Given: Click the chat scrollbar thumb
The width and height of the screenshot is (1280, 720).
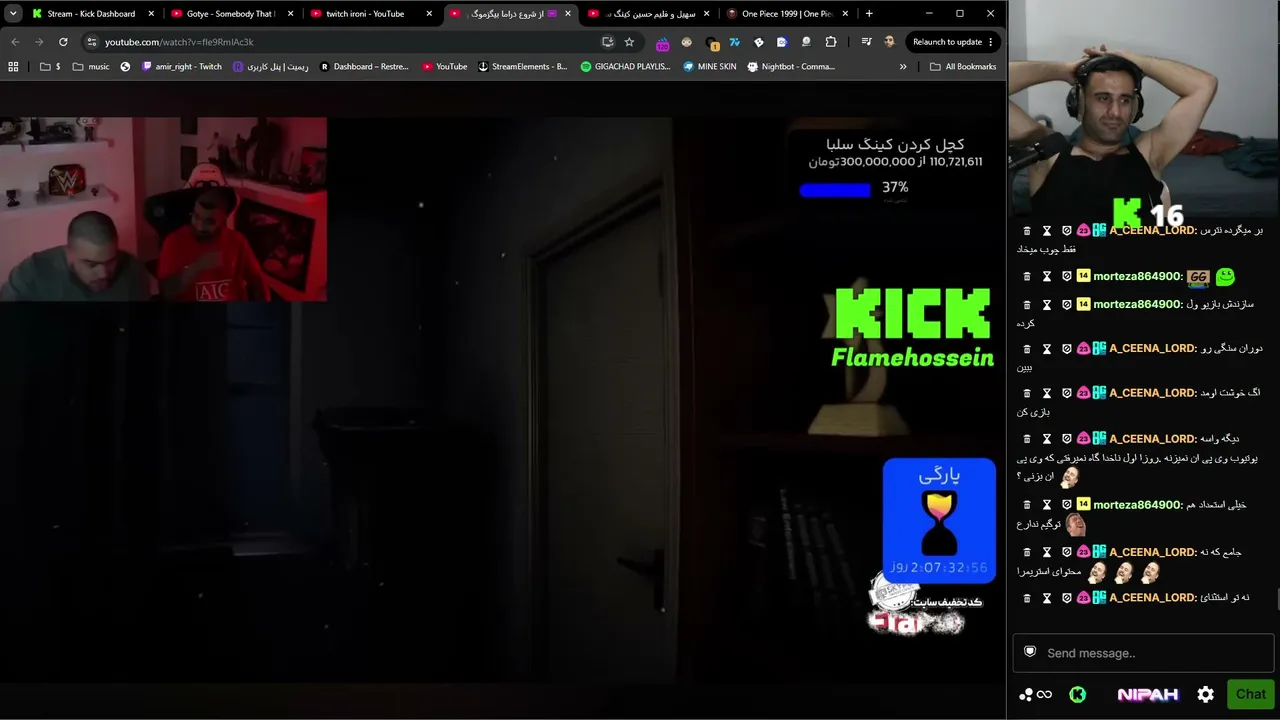Looking at the screenshot, I should [x=1277, y=598].
